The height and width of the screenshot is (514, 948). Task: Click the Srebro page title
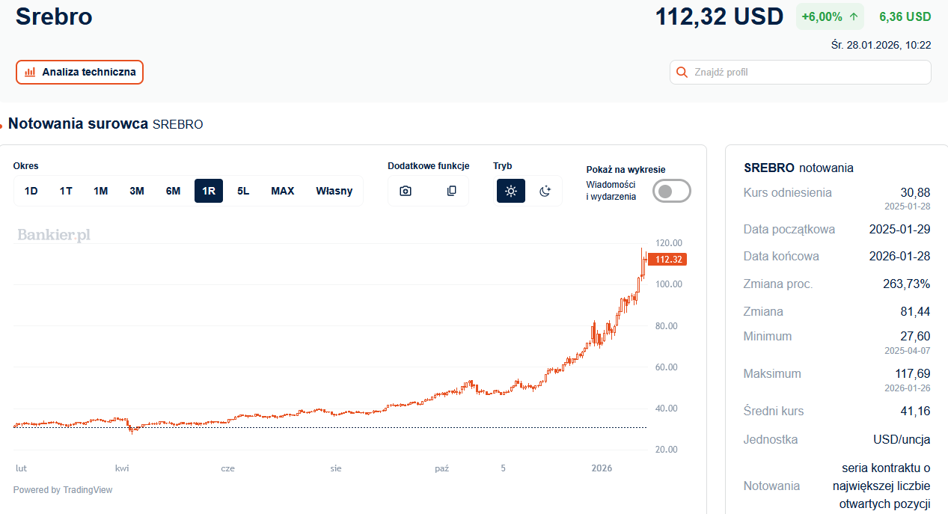pos(54,16)
